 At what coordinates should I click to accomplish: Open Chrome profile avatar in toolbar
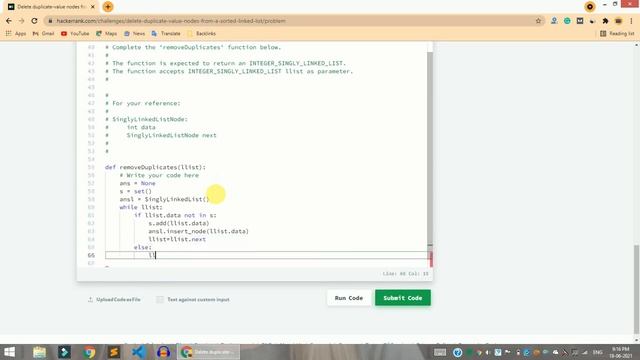(618, 21)
